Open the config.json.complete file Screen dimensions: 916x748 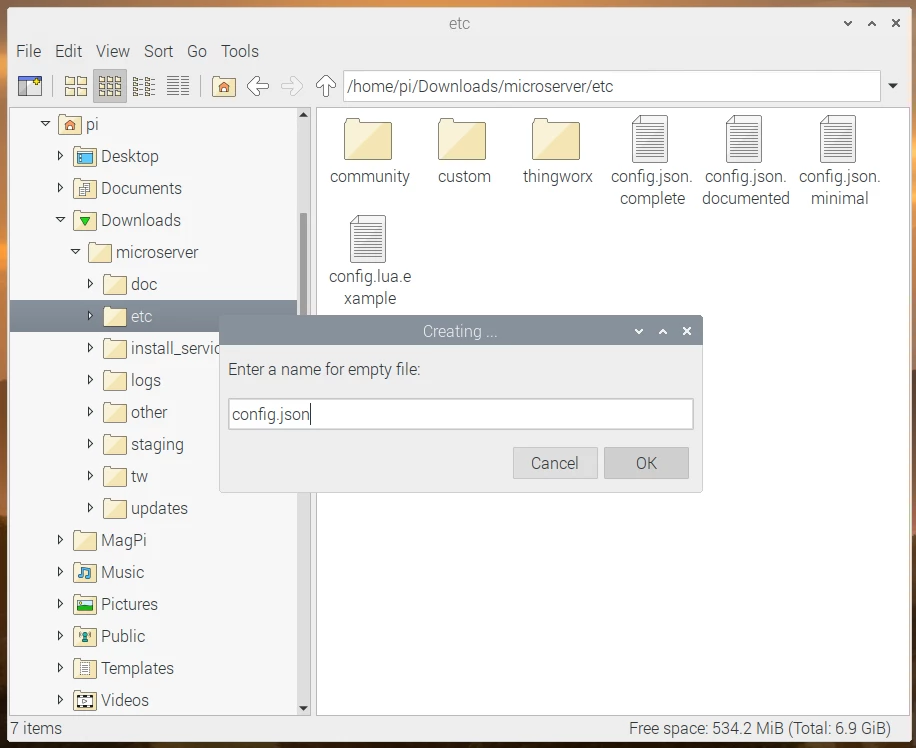(x=651, y=140)
